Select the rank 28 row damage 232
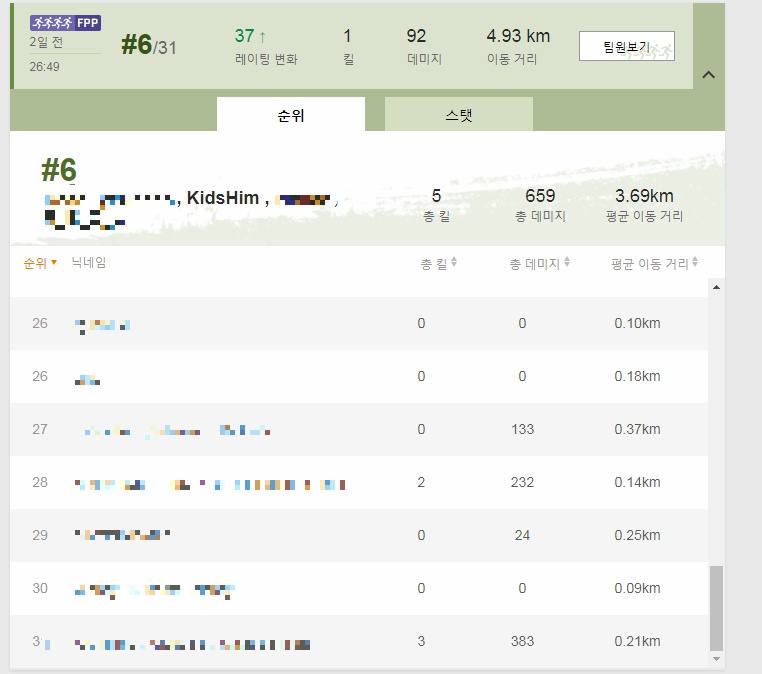Viewport: 762px width, 674px height. click(x=522, y=482)
